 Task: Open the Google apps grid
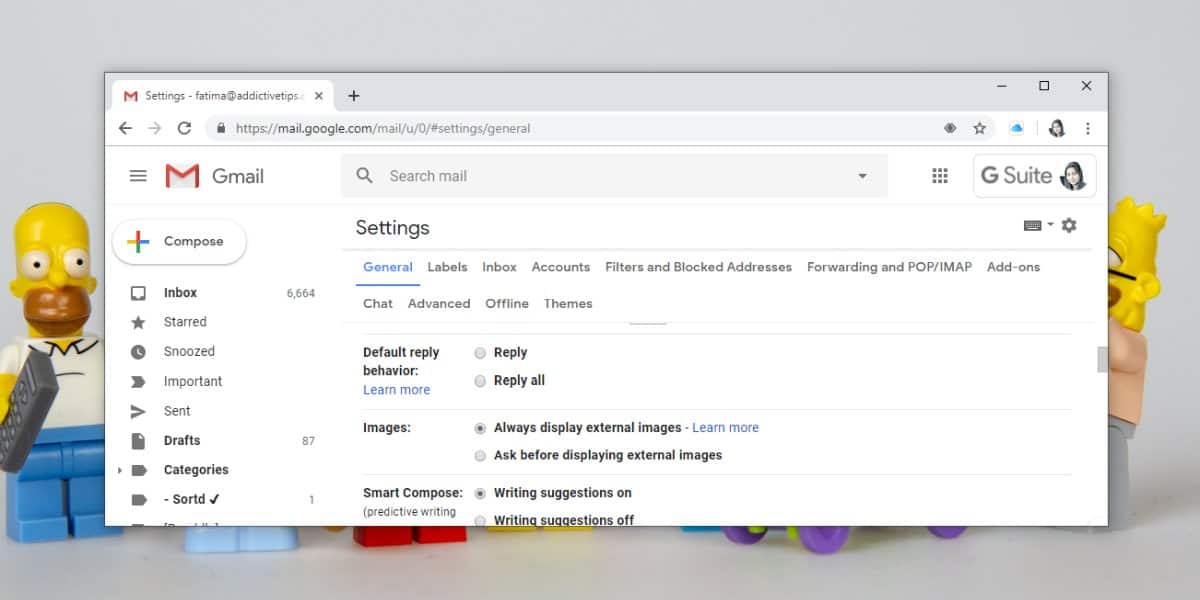pyautogui.click(x=940, y=176)
